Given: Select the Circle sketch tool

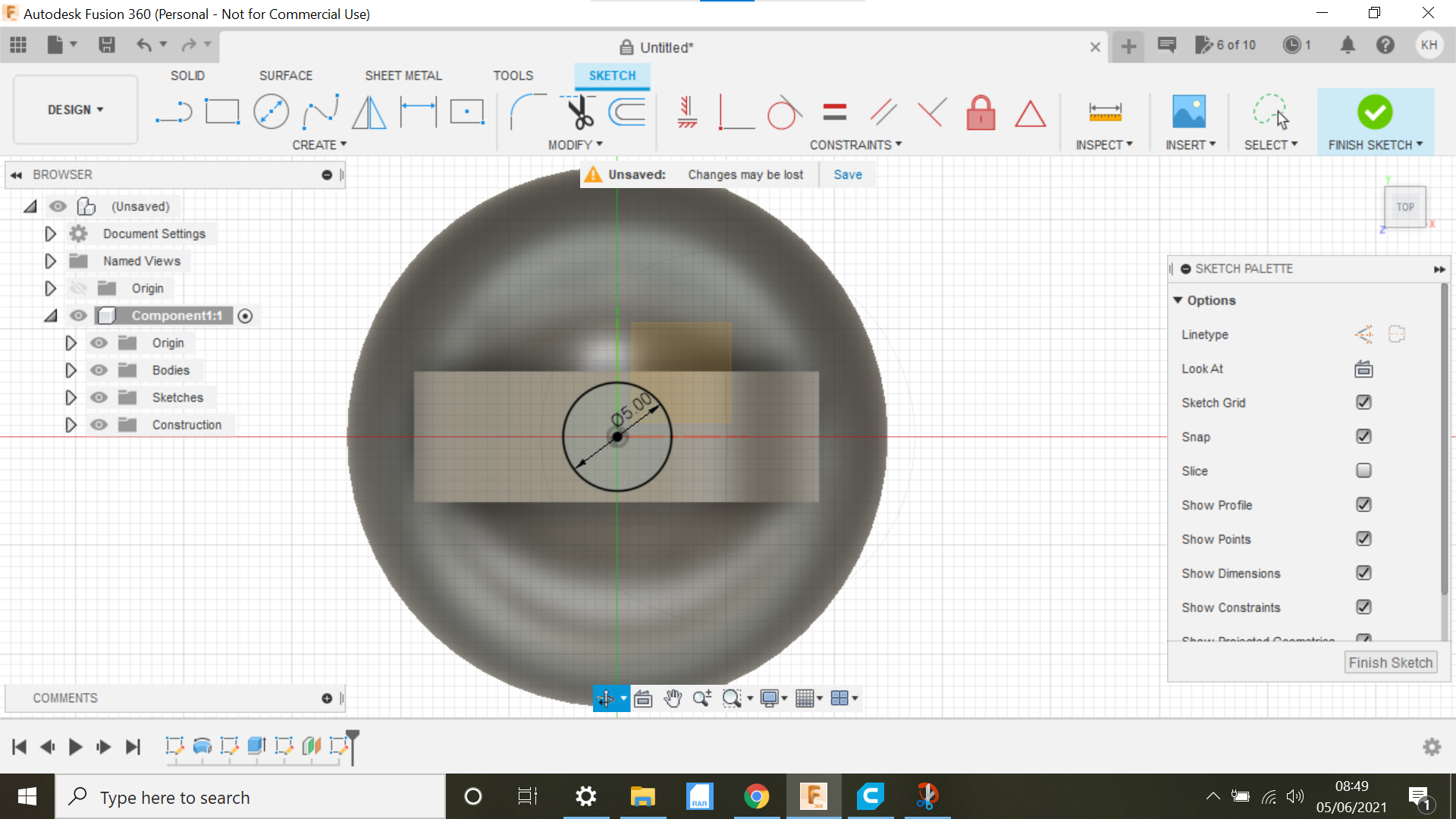Looking at the screenshot, I should click(271, 111).
